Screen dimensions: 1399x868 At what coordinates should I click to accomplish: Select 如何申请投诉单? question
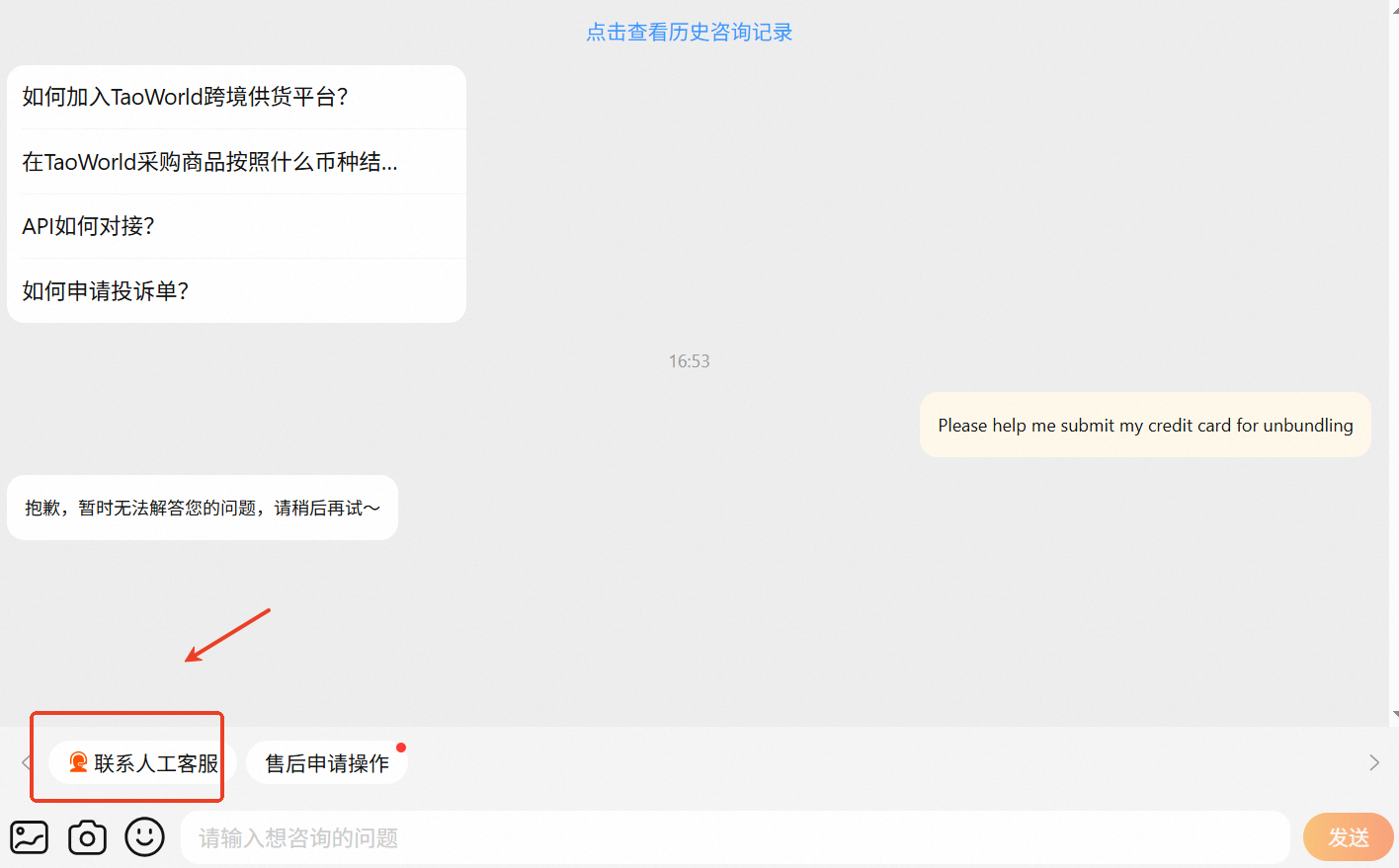236,291
